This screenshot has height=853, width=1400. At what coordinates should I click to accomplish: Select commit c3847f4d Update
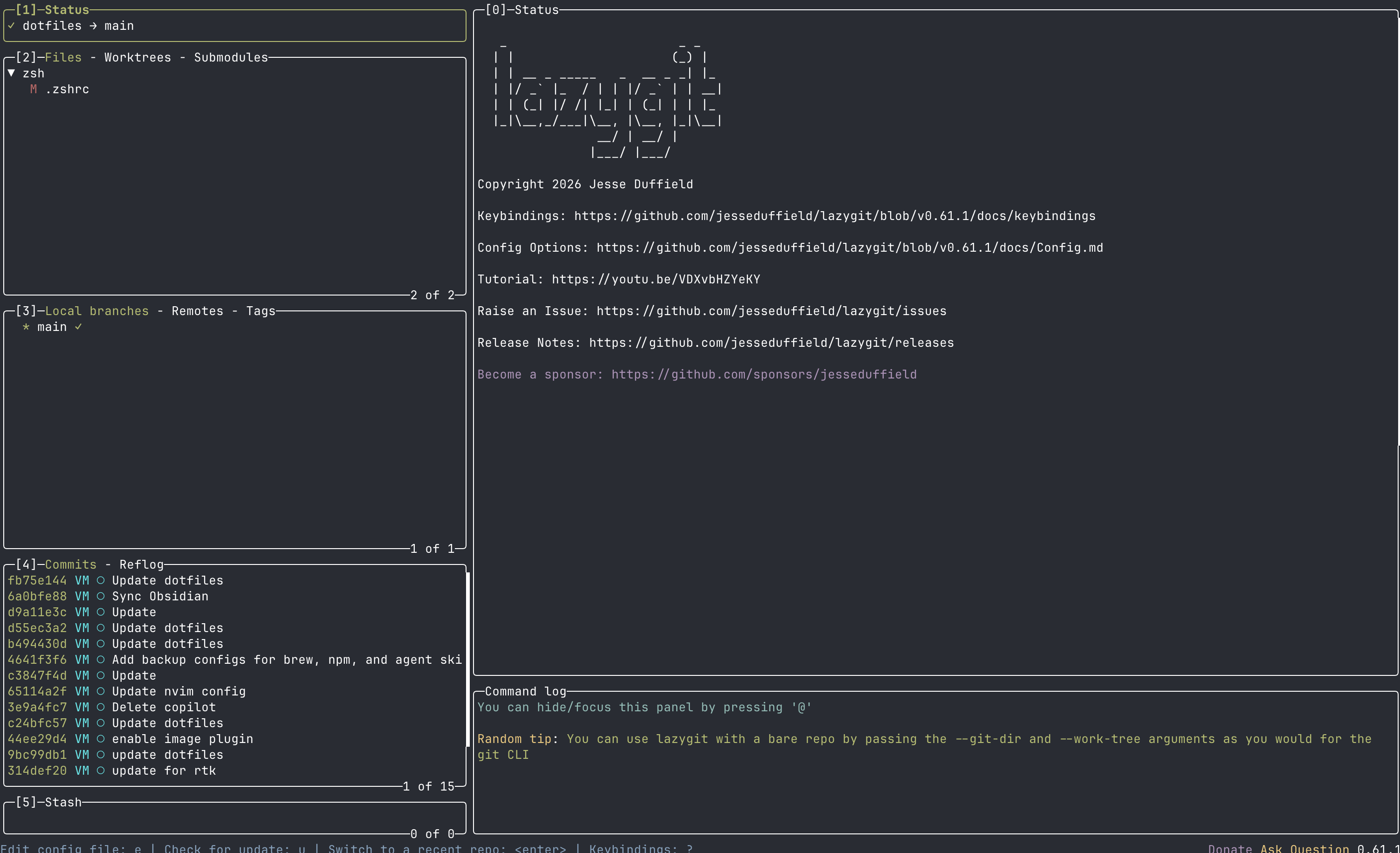pos(235,676)
